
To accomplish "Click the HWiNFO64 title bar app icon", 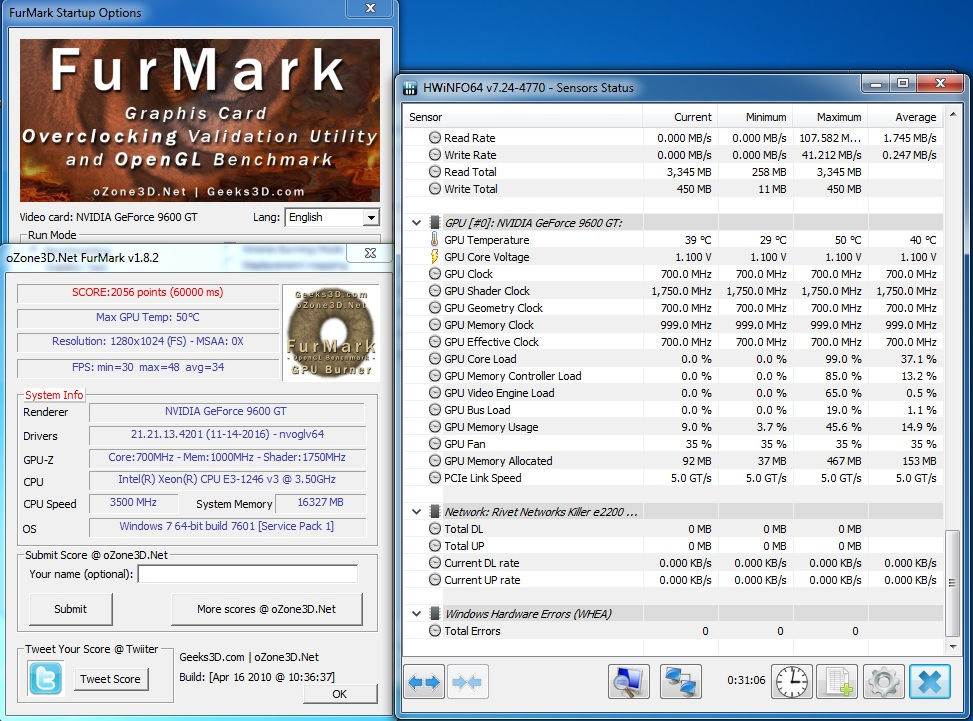I will coord(410,87).
